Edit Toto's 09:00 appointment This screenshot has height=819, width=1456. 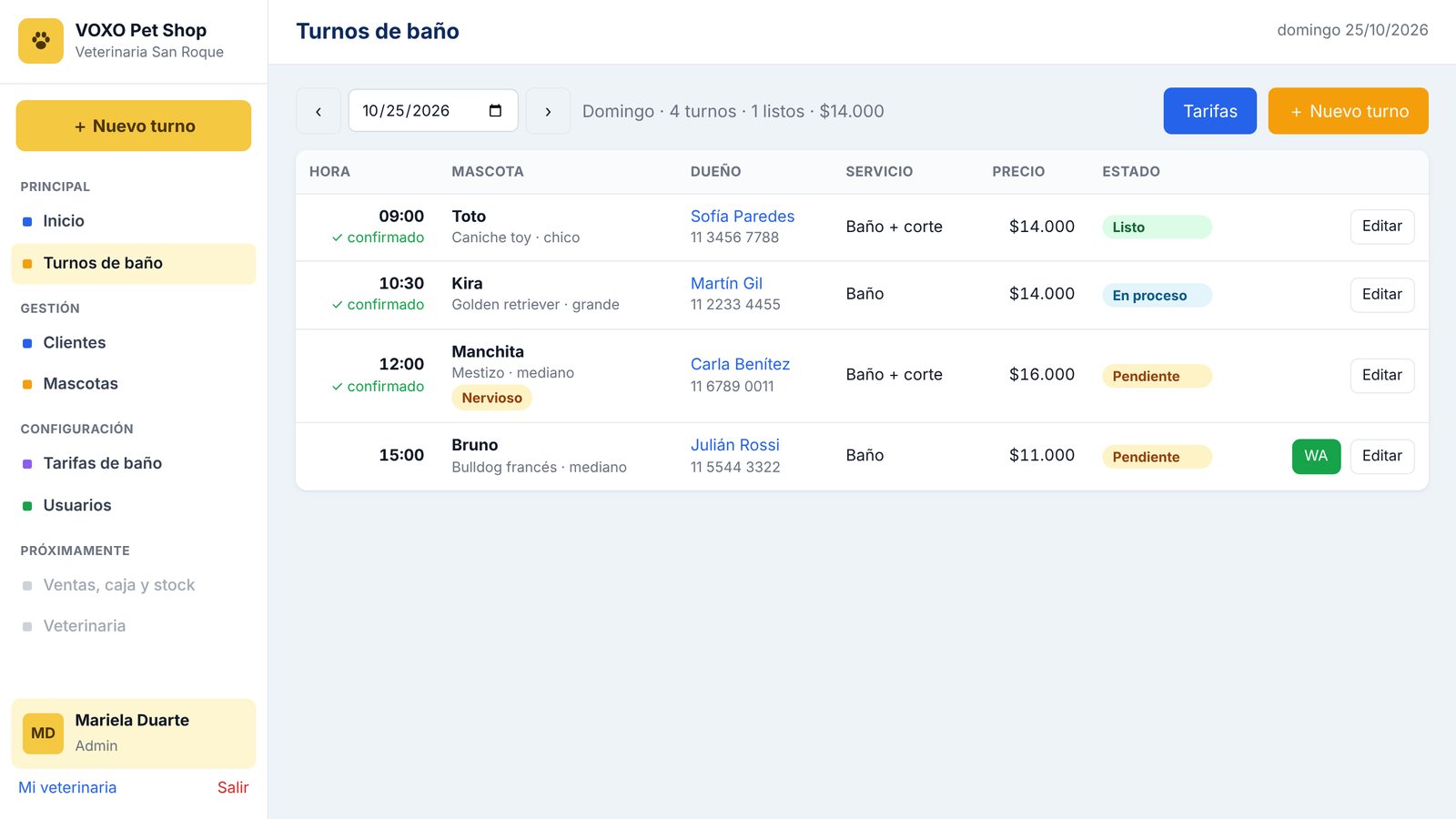click(1381, 227)
